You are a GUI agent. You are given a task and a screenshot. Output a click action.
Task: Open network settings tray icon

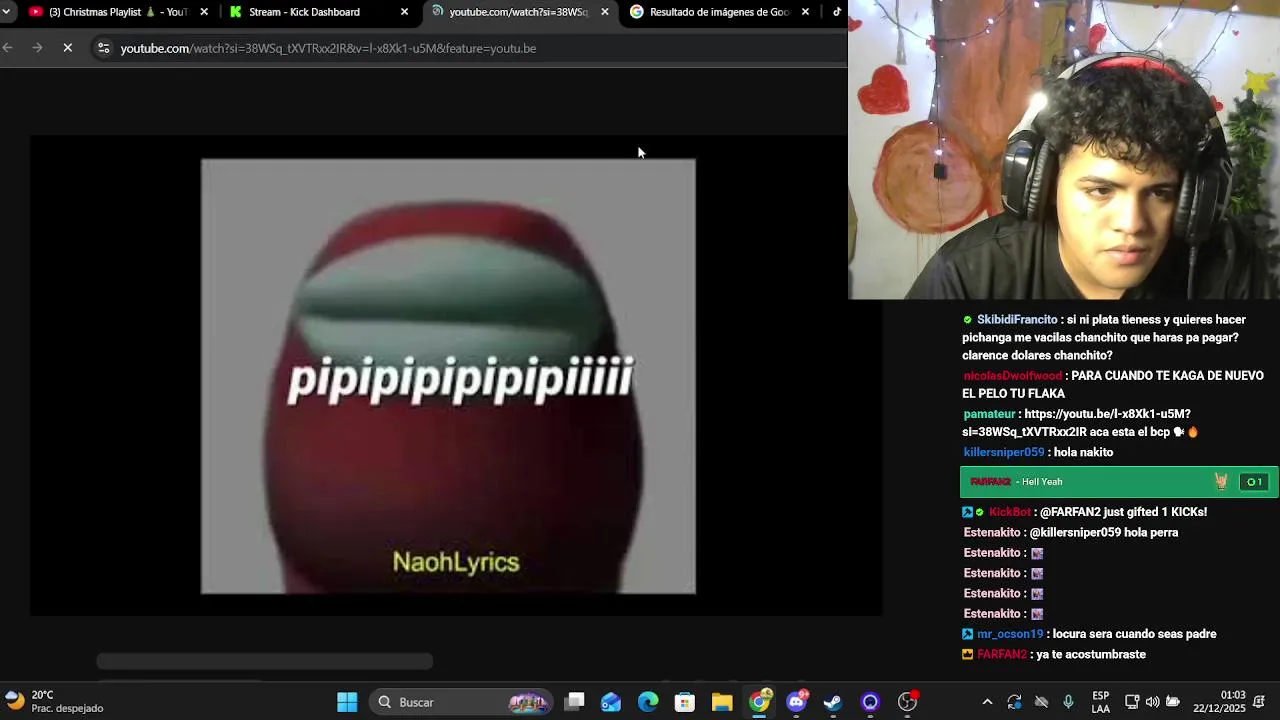(x=1132, y=702)
